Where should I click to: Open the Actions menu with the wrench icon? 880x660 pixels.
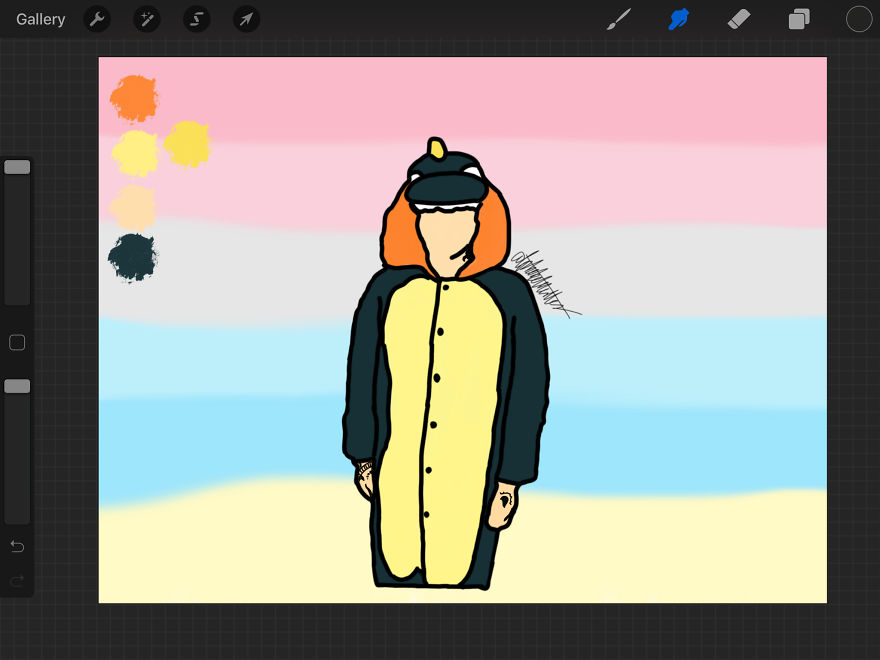pos(97,19)
